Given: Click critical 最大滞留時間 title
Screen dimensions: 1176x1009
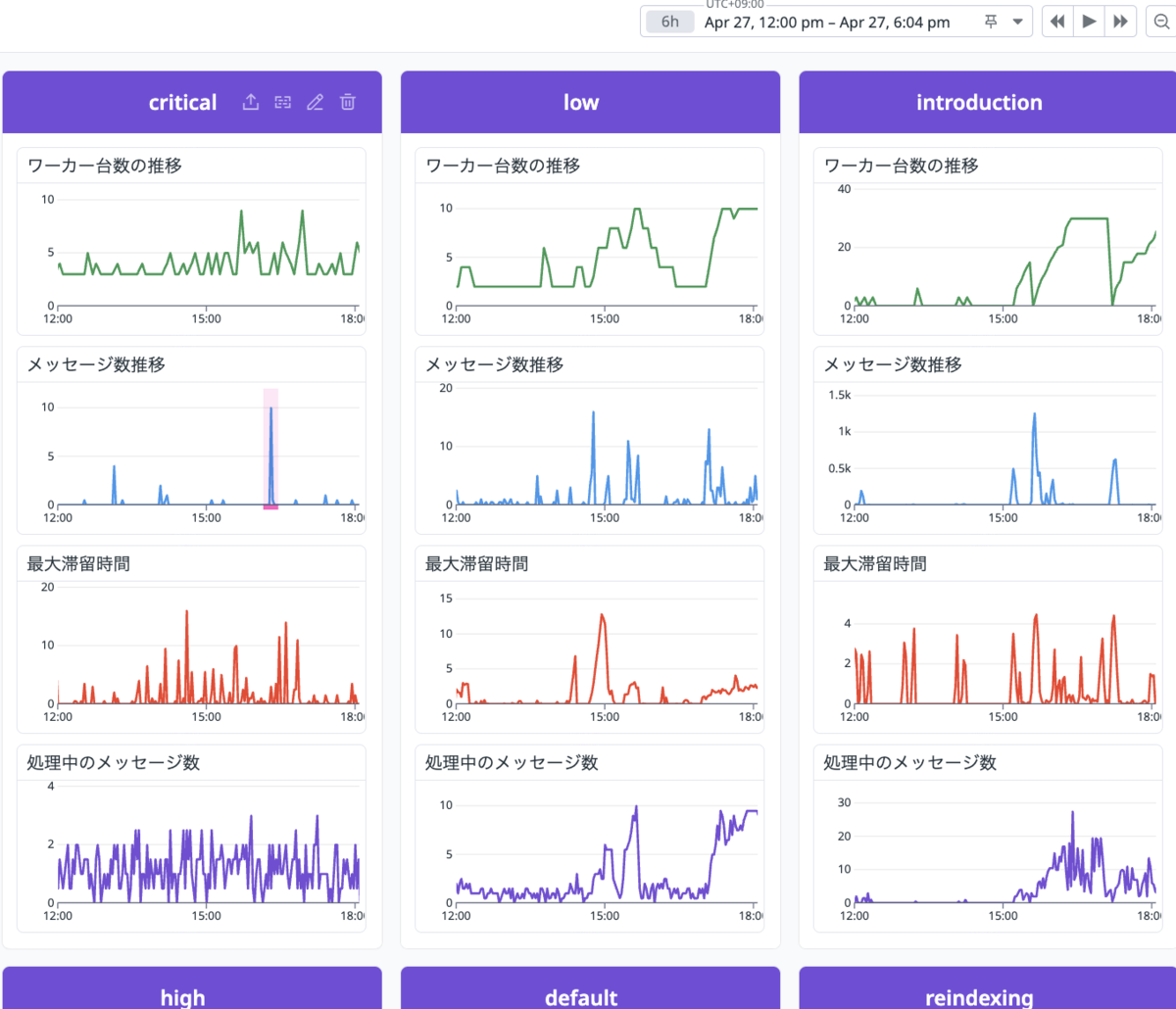Looking at the screenshot, I should (x=78, y=563).
